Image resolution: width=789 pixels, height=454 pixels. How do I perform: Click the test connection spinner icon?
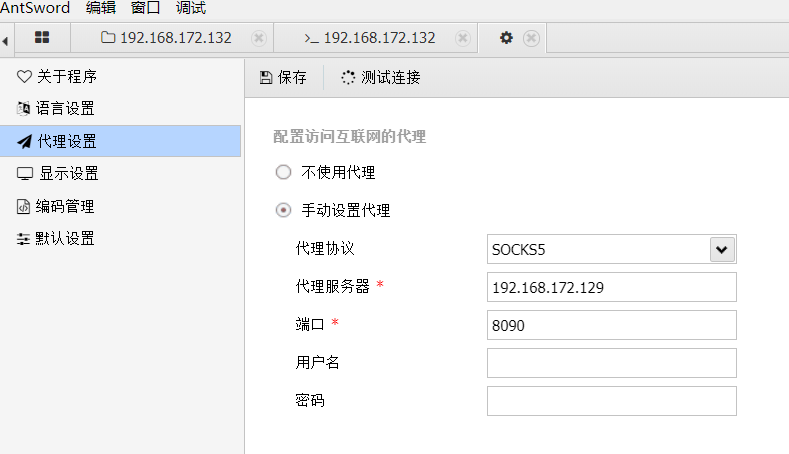348,78
